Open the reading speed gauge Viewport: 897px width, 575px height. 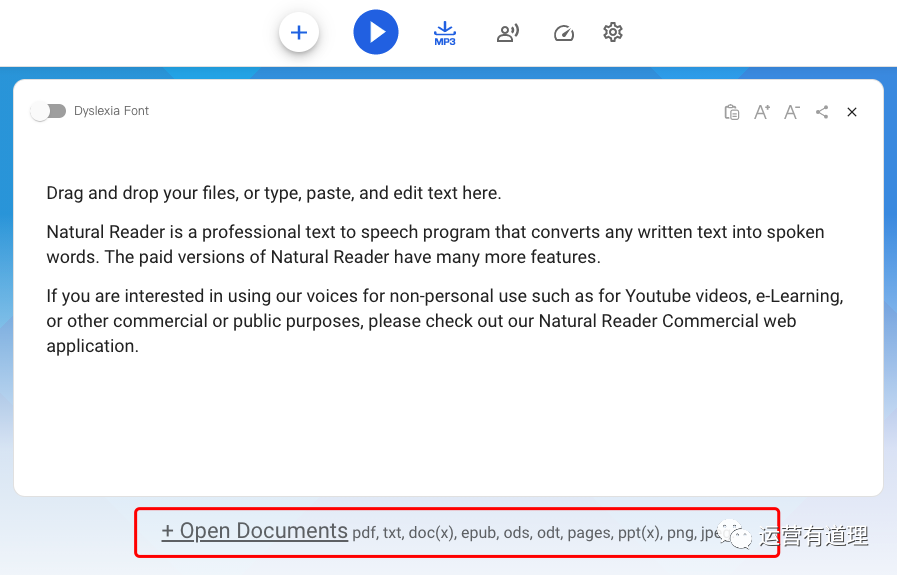[x=564, y=33]
